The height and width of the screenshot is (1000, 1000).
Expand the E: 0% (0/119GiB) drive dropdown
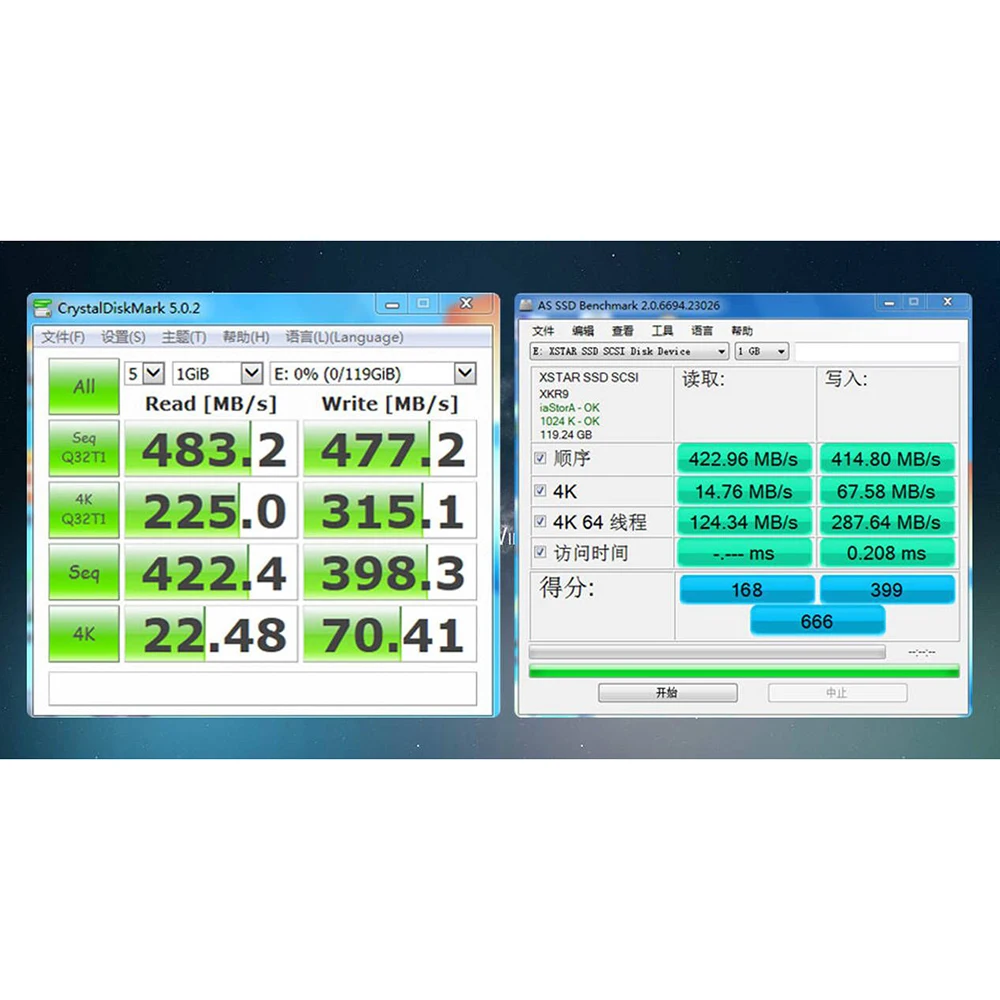coord(464,373)
